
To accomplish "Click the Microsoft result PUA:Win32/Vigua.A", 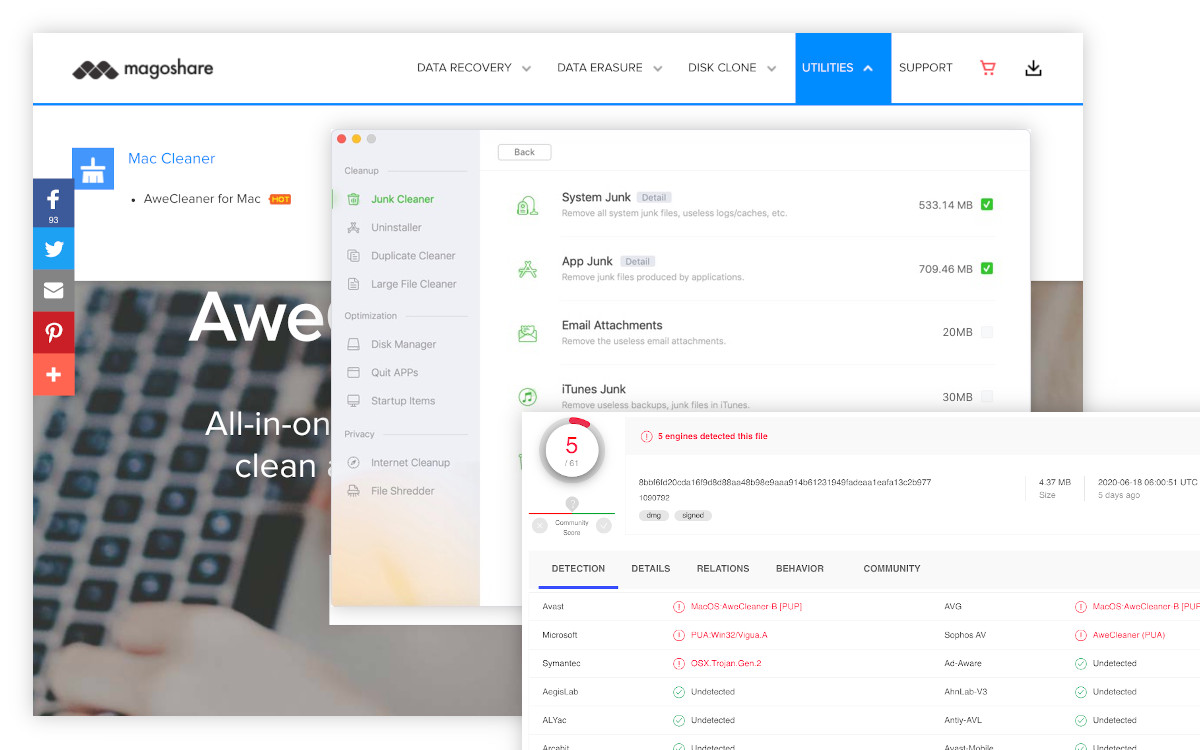I will (729, 635).
